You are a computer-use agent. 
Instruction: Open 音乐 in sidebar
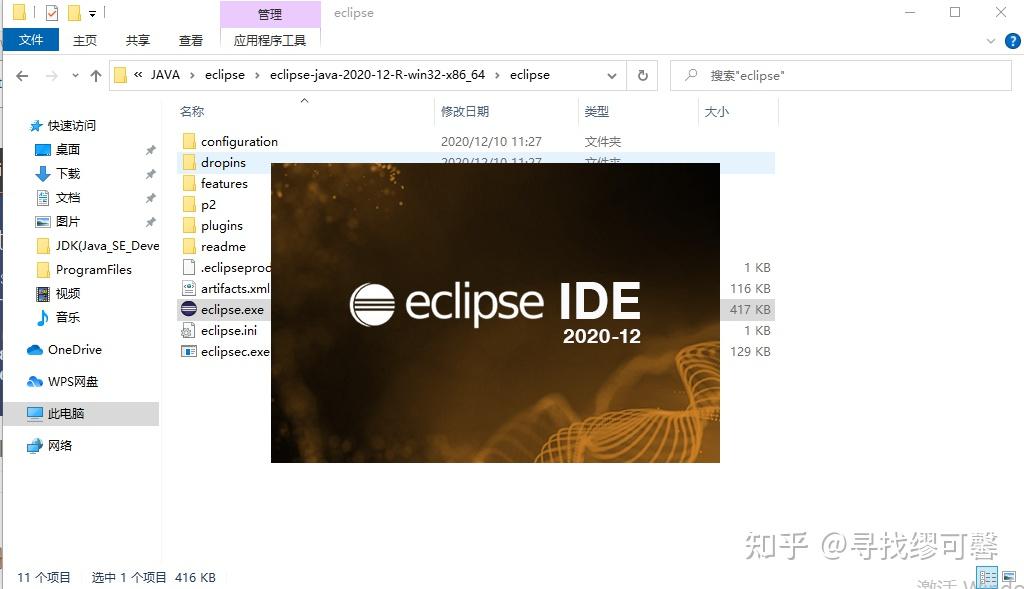click(67, 317)
